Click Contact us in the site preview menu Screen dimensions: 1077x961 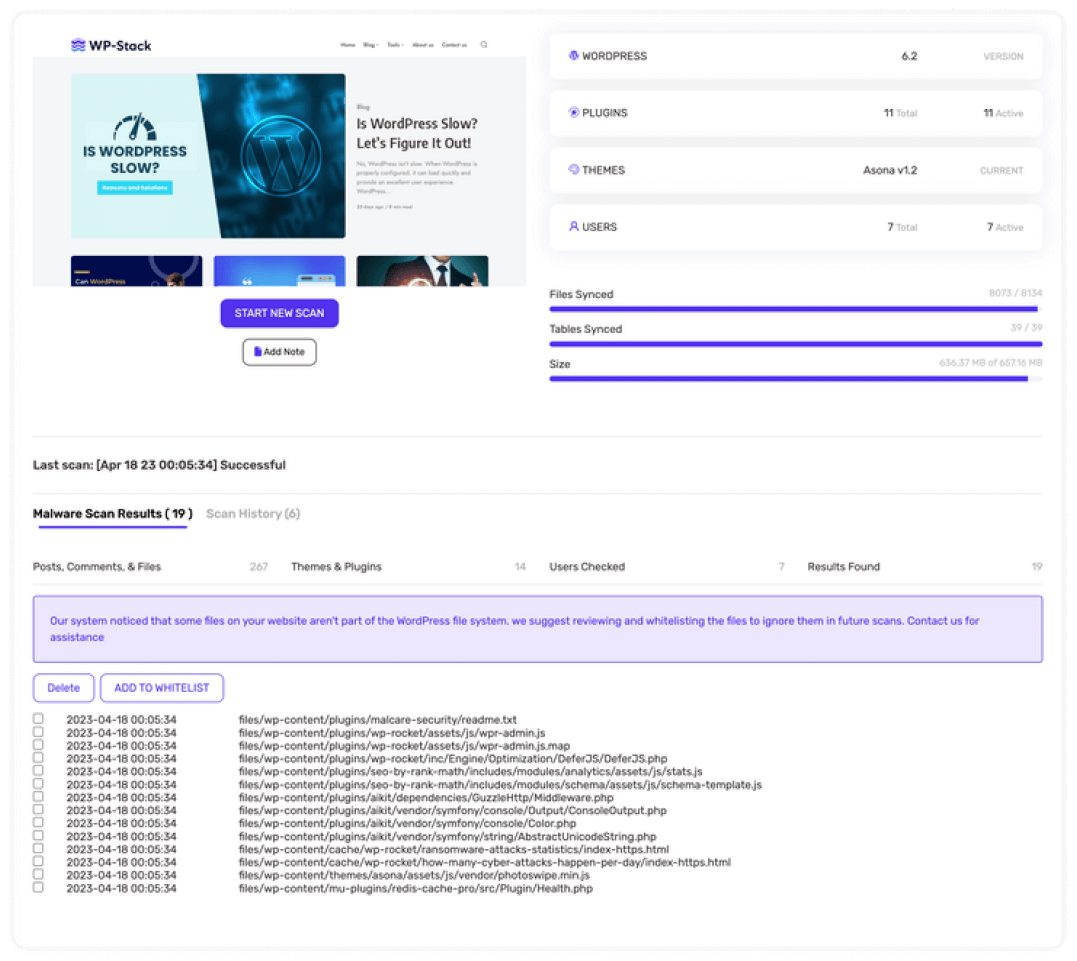click(x=454, y=45)
